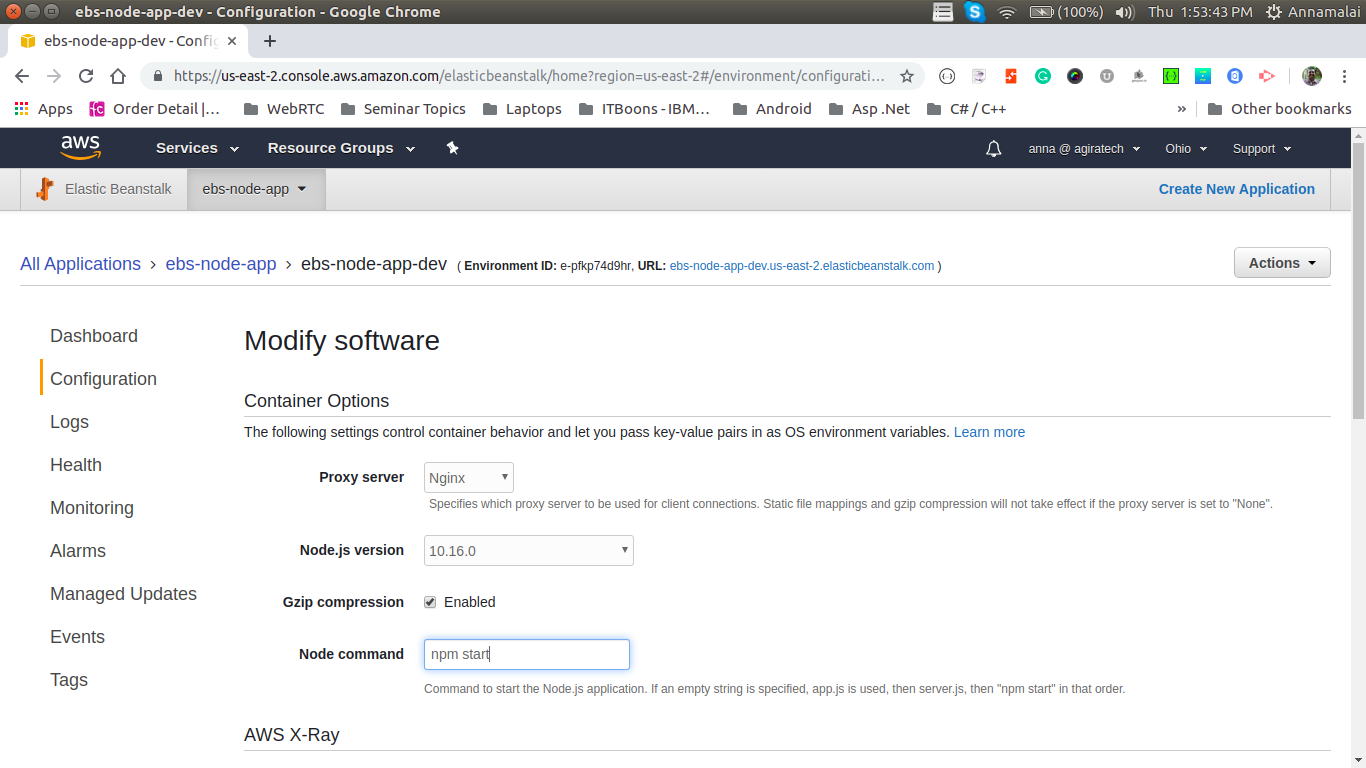
Task: Click the page vertical scrollbar
Action: click(x=1358, y=280)
